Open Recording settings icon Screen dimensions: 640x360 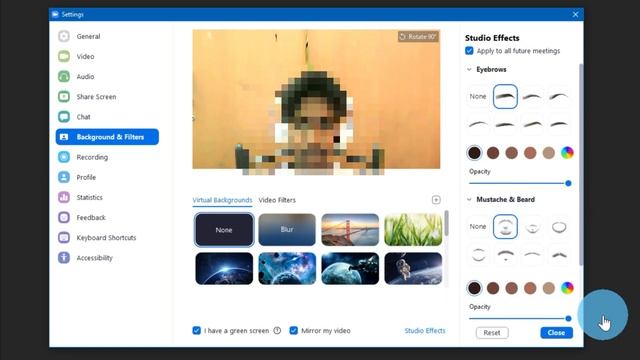[64, 157]
